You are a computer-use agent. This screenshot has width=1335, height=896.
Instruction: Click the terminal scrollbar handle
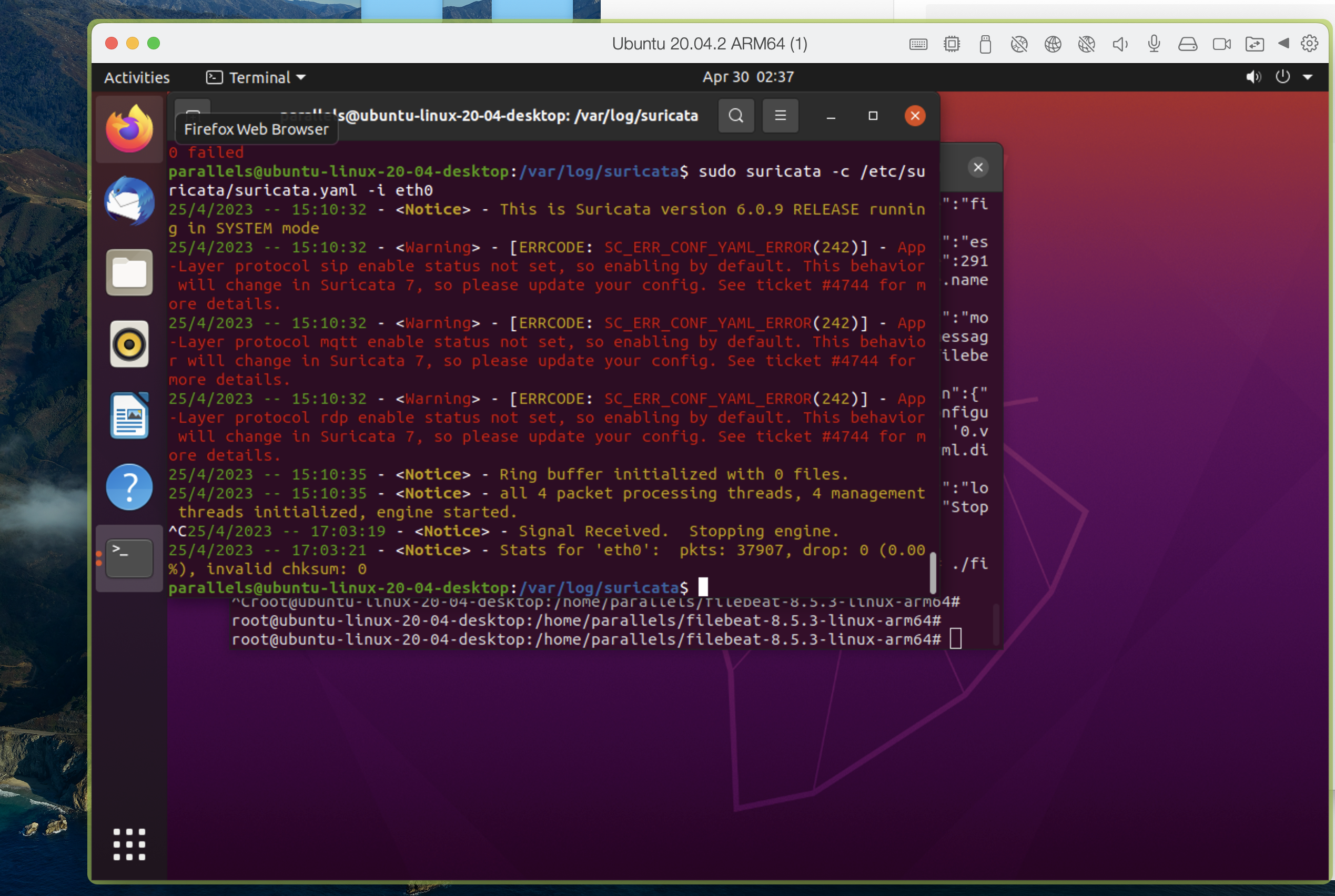click(x=933, y=573)
